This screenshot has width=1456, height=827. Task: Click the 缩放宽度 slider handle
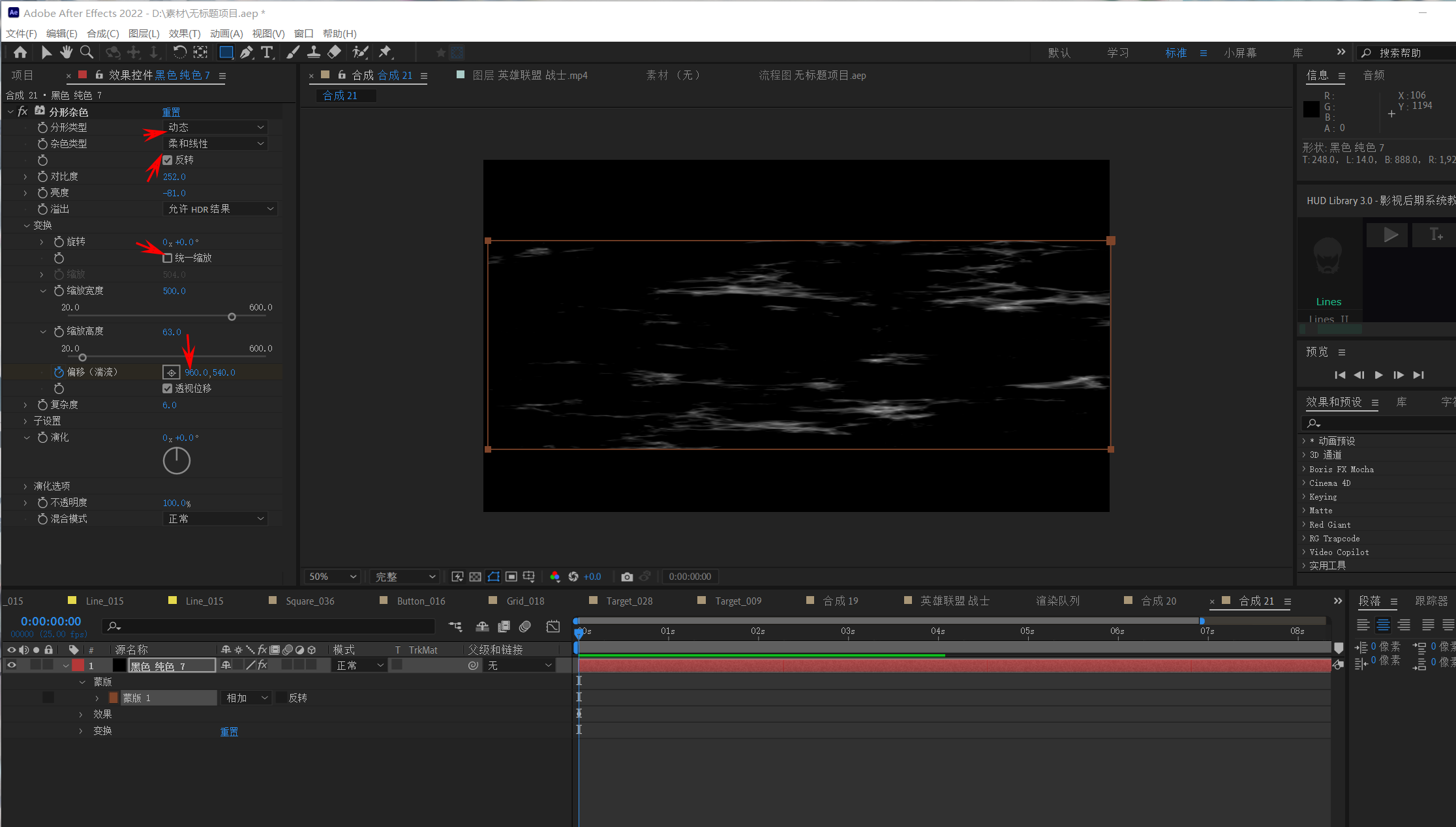pos(232,317)
